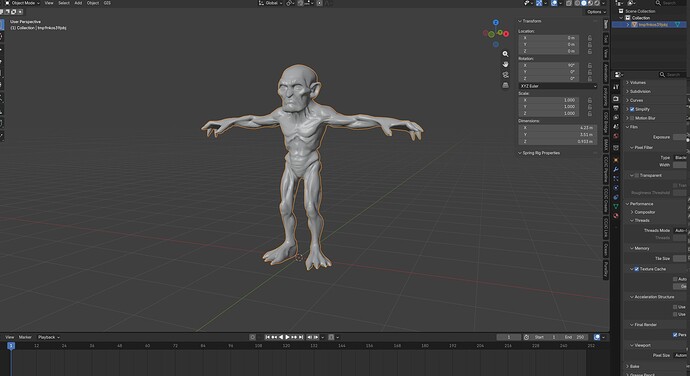Open the Add menu
Viewport: 690px width, 376px height.
(78, 3)
